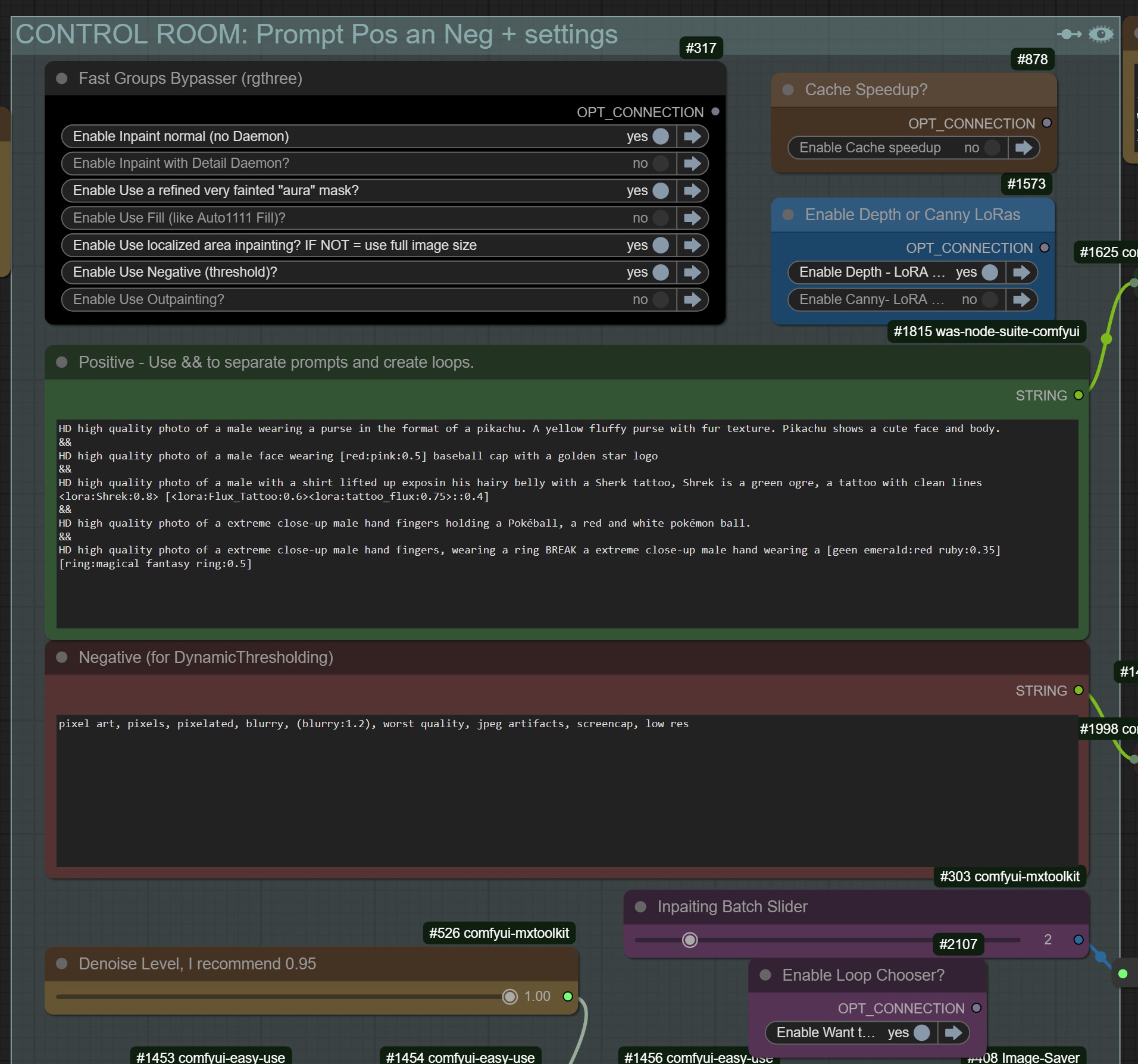This screenshot has width=1138, height=1064.
Task: Click OPT_CONNECTION port on 'Enable Loop Chooser?' node
Action: coord(977,1008)
